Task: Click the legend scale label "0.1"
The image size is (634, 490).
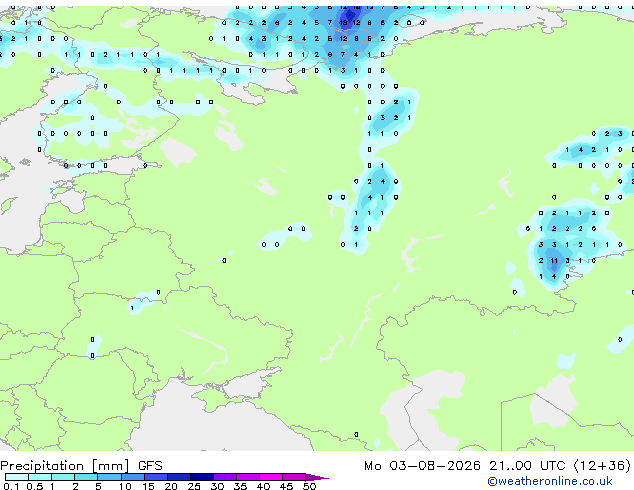Action: tap(11, 486)
